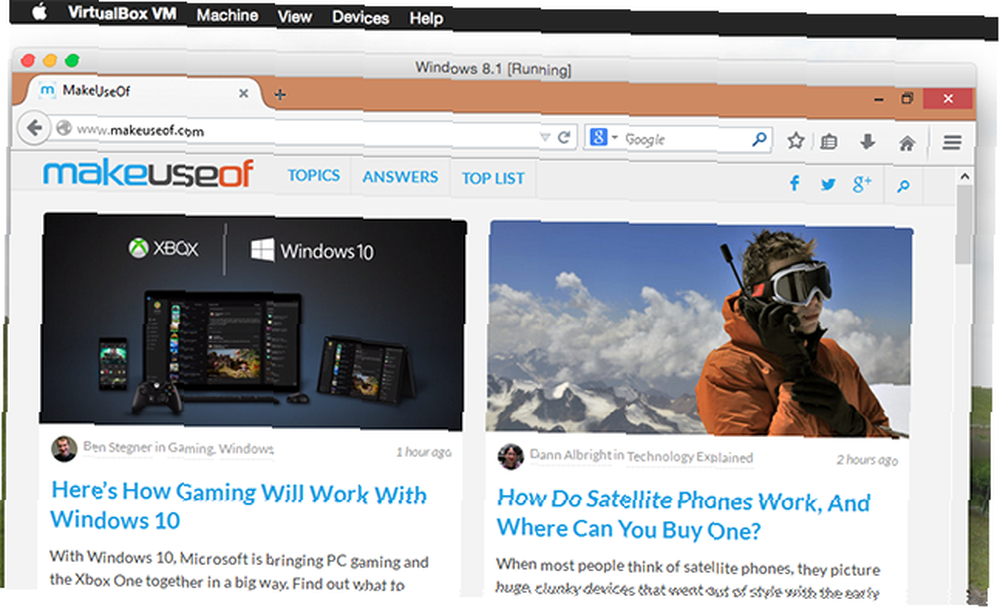Close the MakeUseOf tab
Image resolution: width=1000 pixels, height=608 pixels.
pos(244,94)
